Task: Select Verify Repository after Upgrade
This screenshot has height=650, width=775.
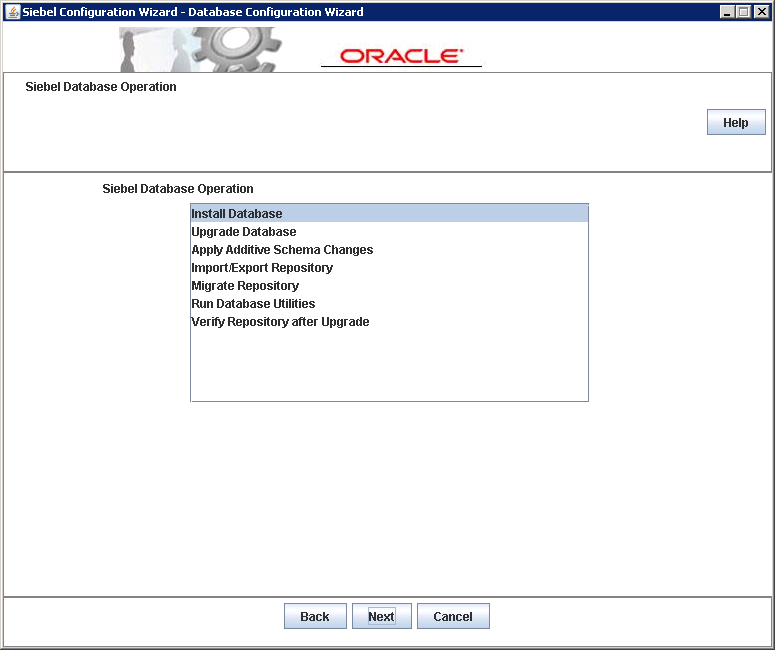Action: [x=389, y=322]
